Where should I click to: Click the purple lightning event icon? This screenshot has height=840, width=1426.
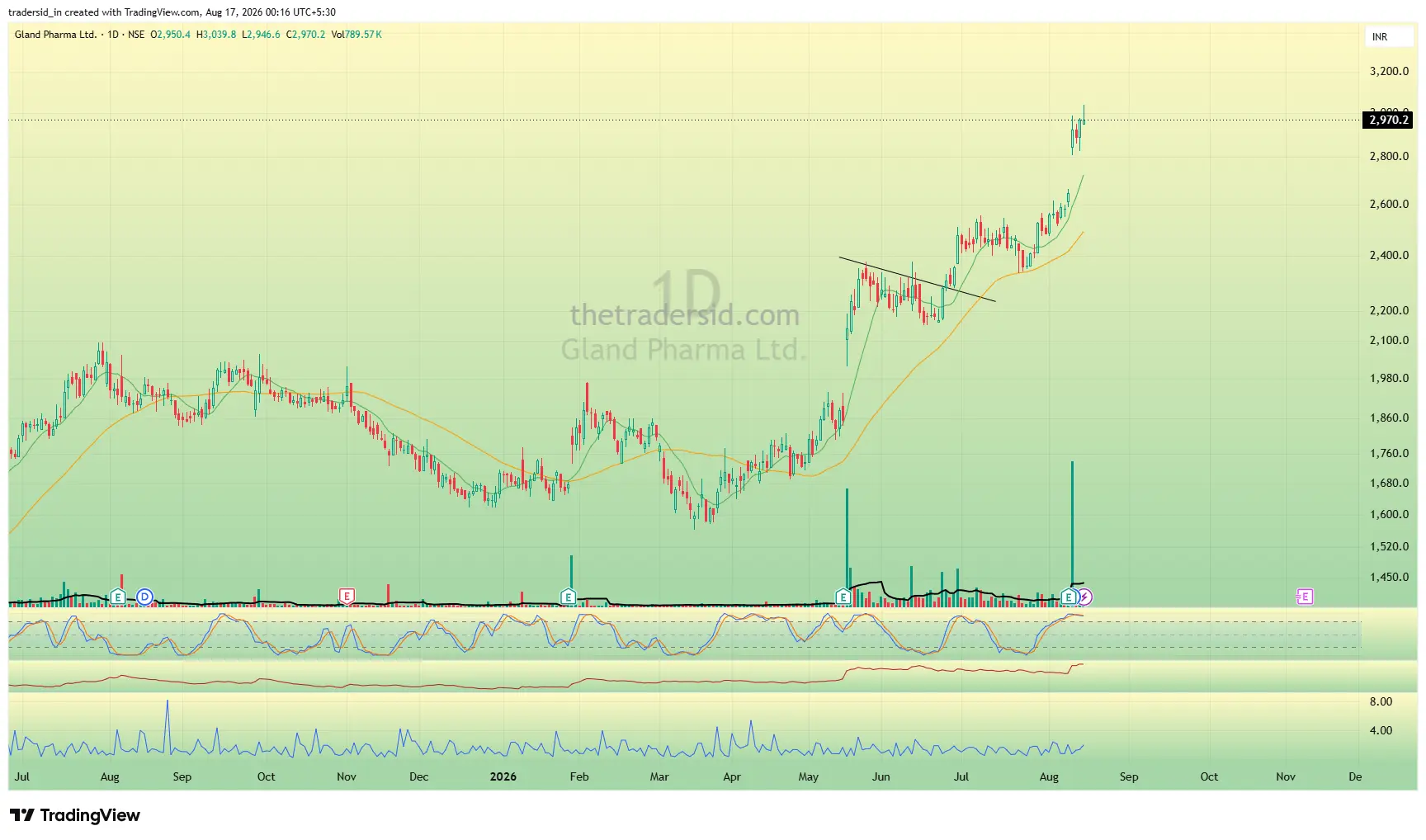(x=1085, y=597)
